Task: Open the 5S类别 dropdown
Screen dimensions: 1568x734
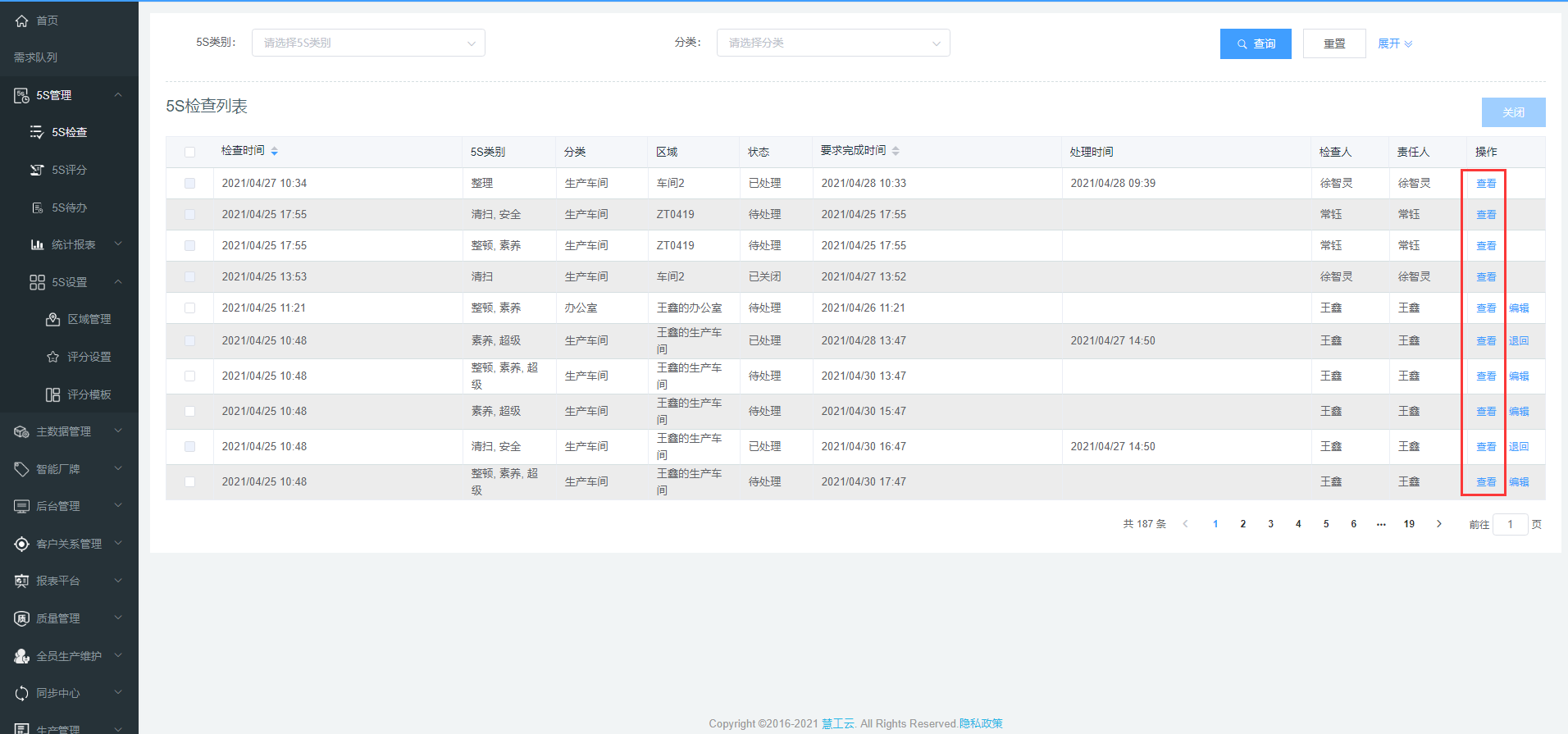Action: pos(368,43)
